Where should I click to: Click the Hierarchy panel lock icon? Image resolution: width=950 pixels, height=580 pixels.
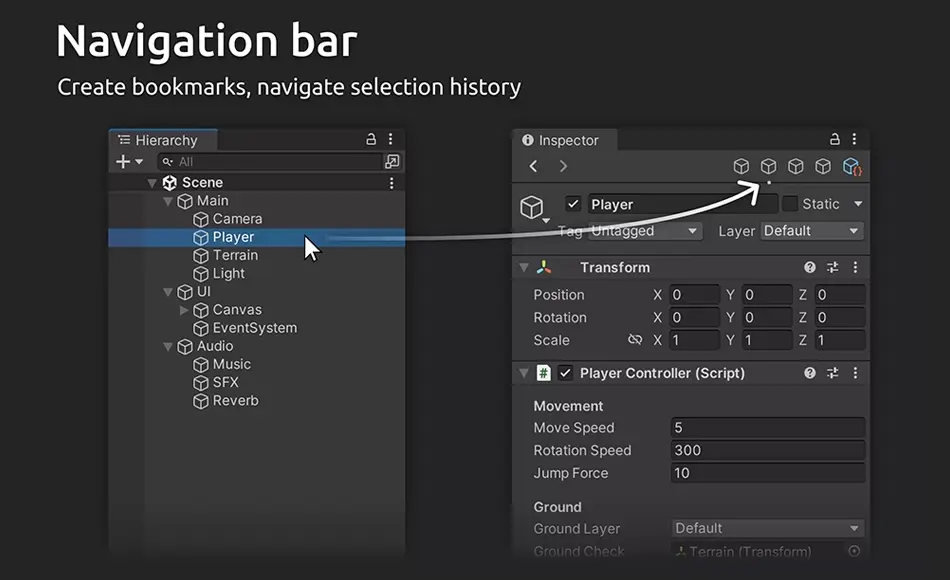click(371, 140)
